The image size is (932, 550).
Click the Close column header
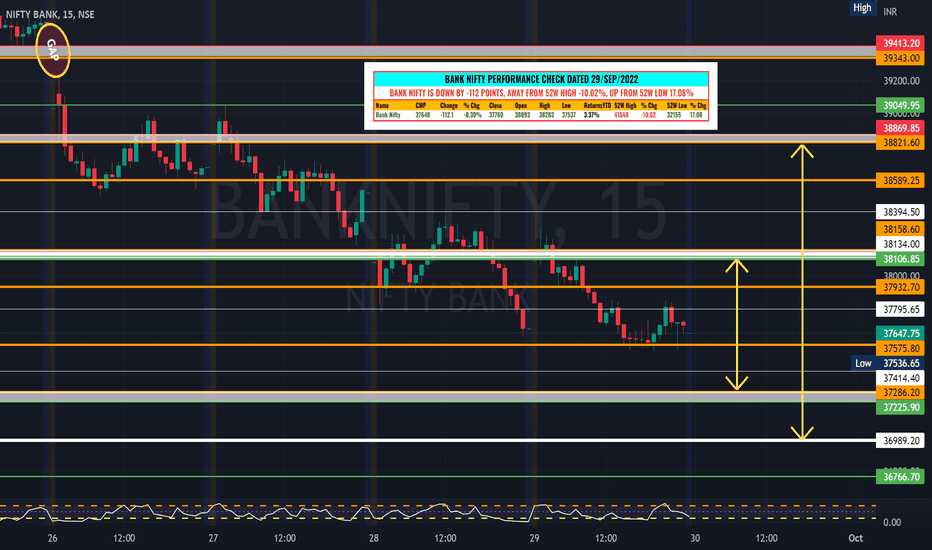coord(496,105)
